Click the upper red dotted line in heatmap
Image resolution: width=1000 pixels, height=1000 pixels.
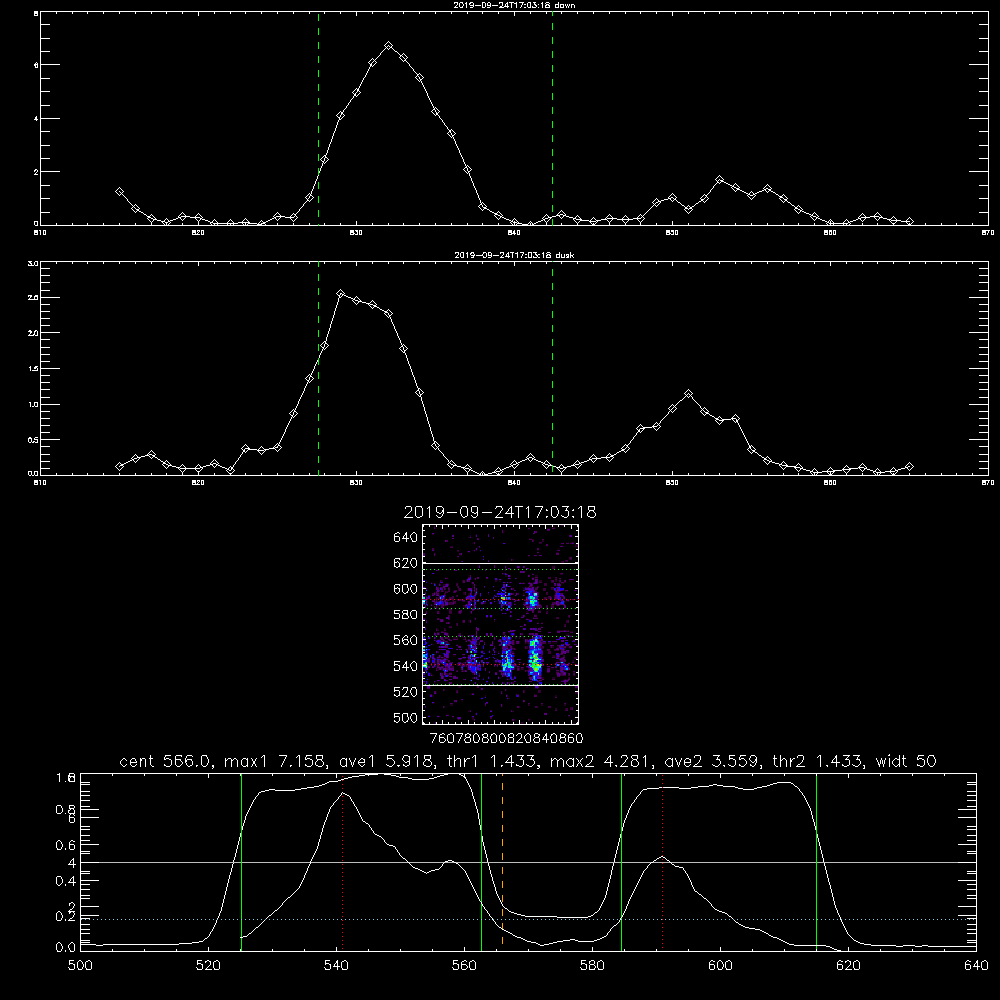[x=501, y=601]
